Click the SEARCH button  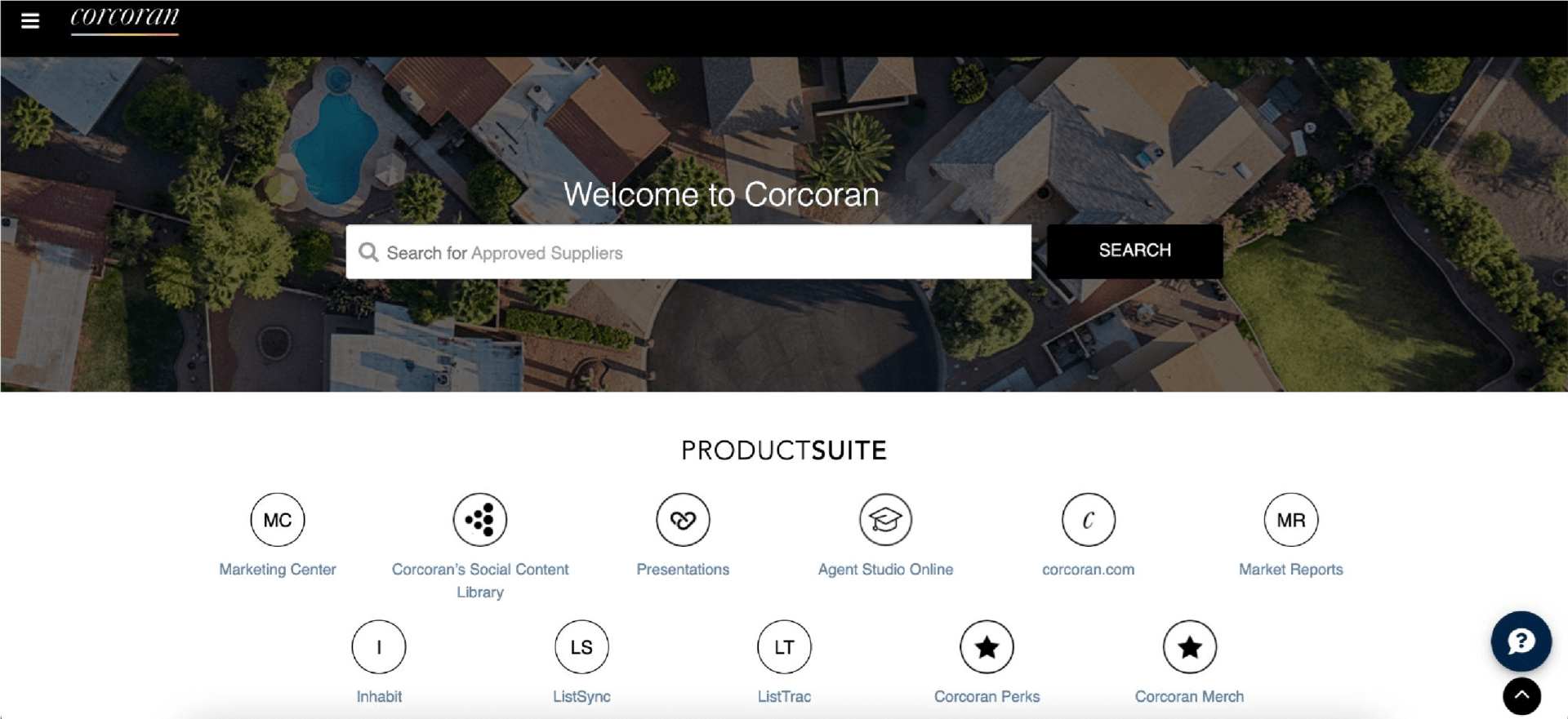pyautogui.click(x=1134, y=251)
